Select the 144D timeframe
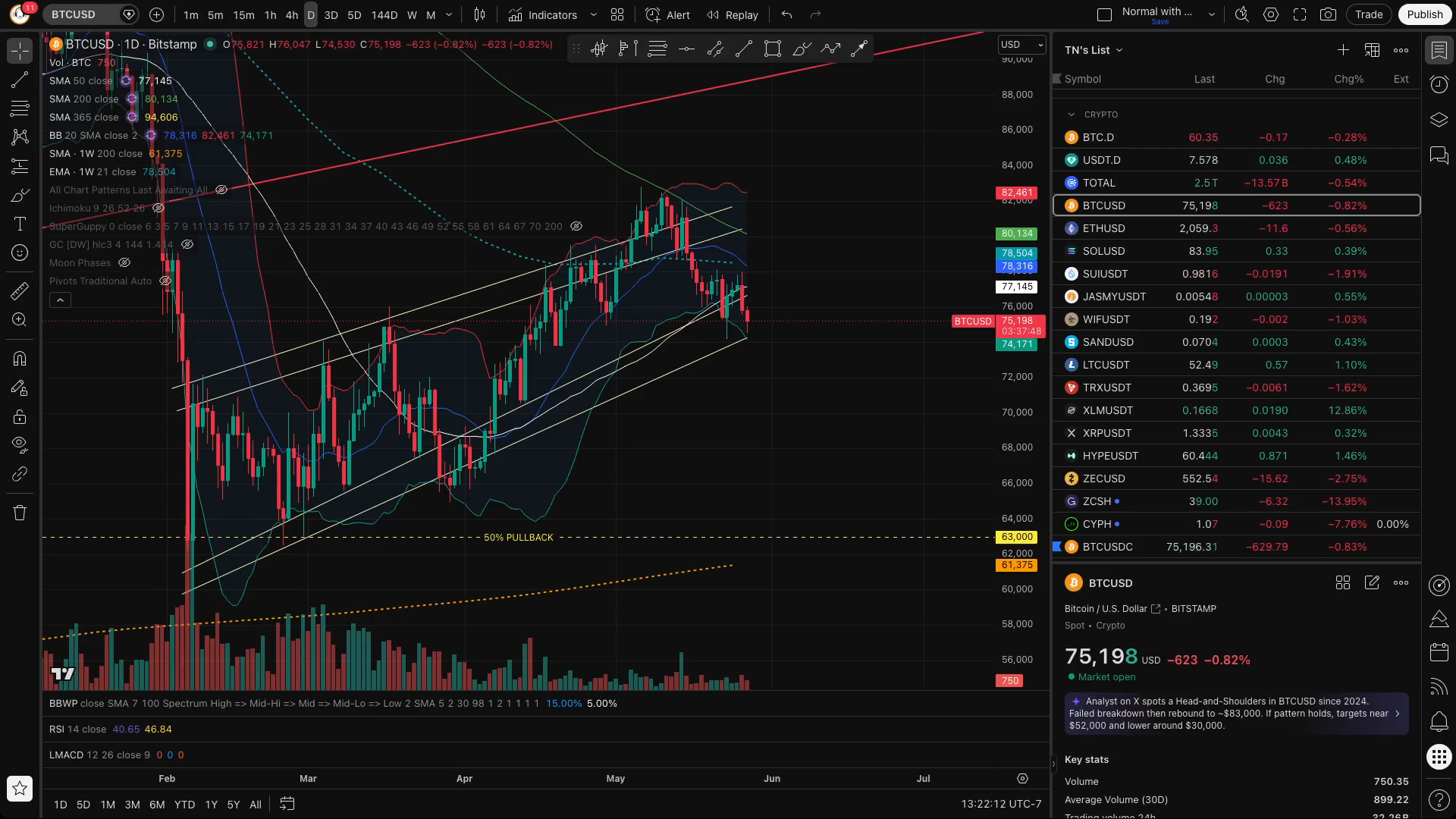 pyautogui.click(x=384, y=14)
